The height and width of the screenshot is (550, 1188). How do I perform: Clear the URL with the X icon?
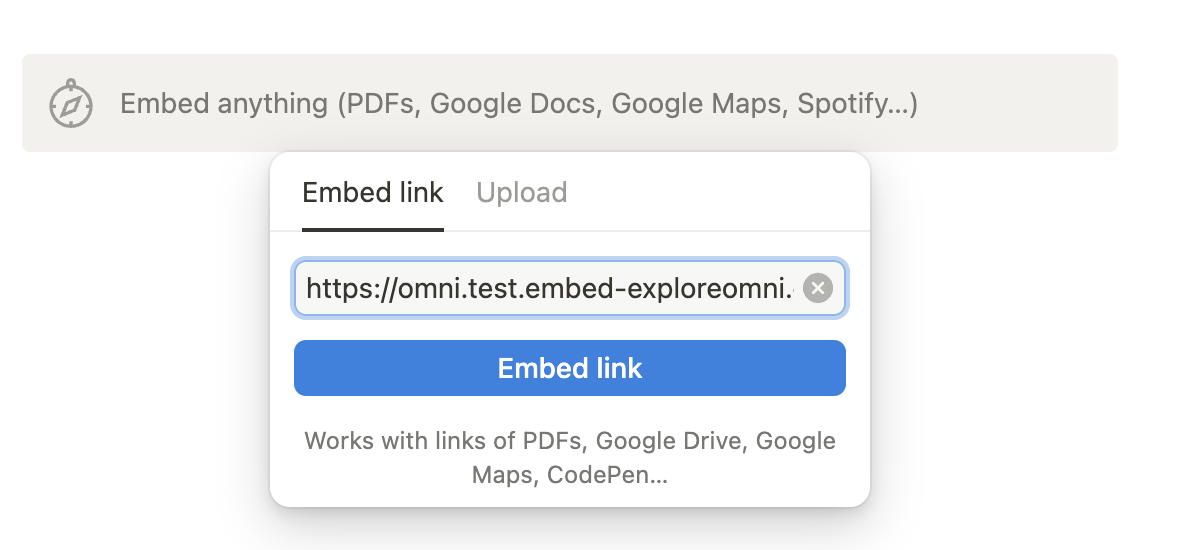coord(818,289)
